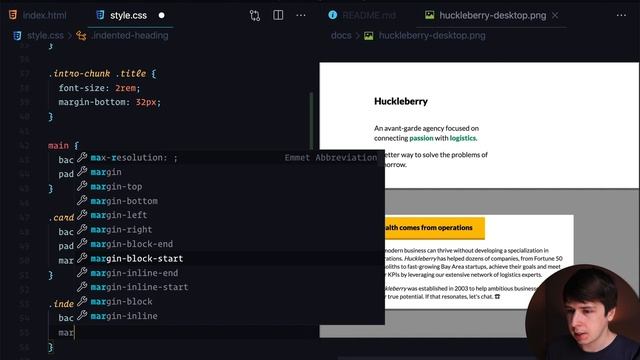Click .indented-heading breadcrumb segment

(130, 36)
